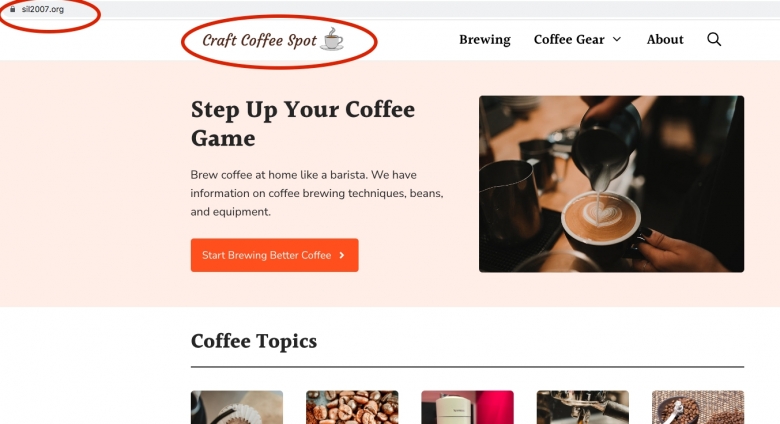Open the white grinder on pink thumbnail

coord(468,407)
